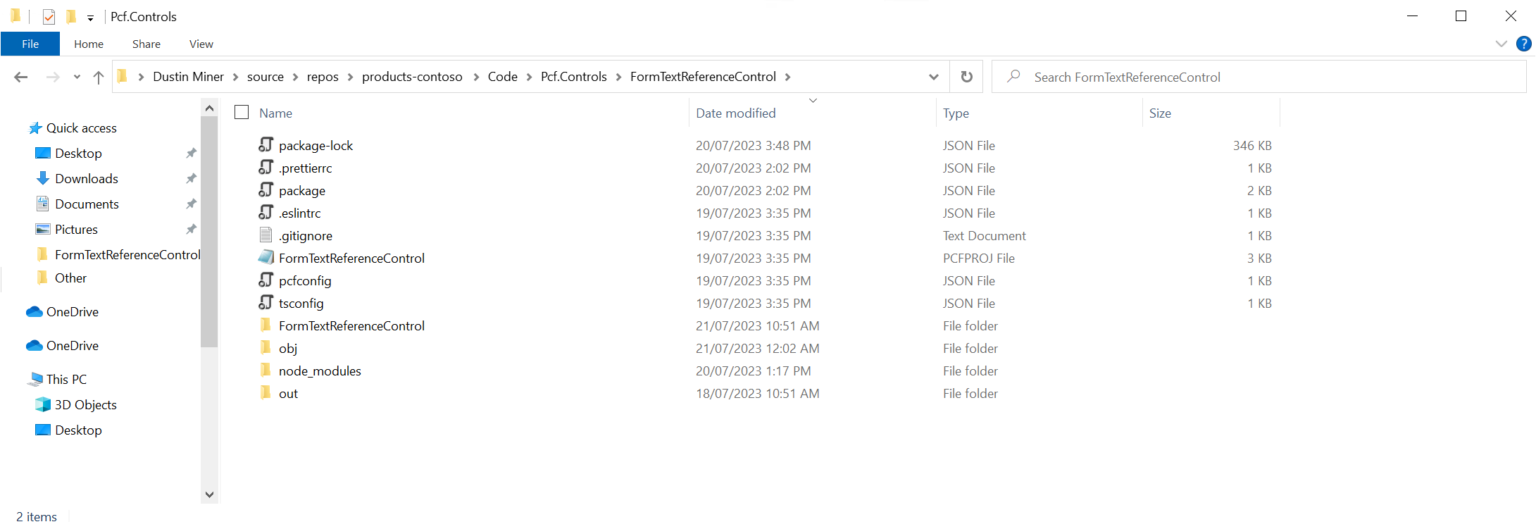Click the package-lock JSON file icon
1536x529 pixels.
265,145
